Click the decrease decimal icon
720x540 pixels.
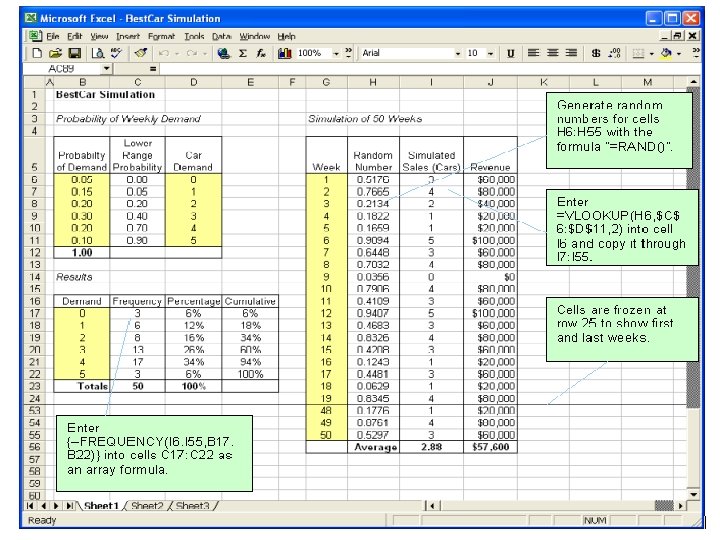pos(614,53)
